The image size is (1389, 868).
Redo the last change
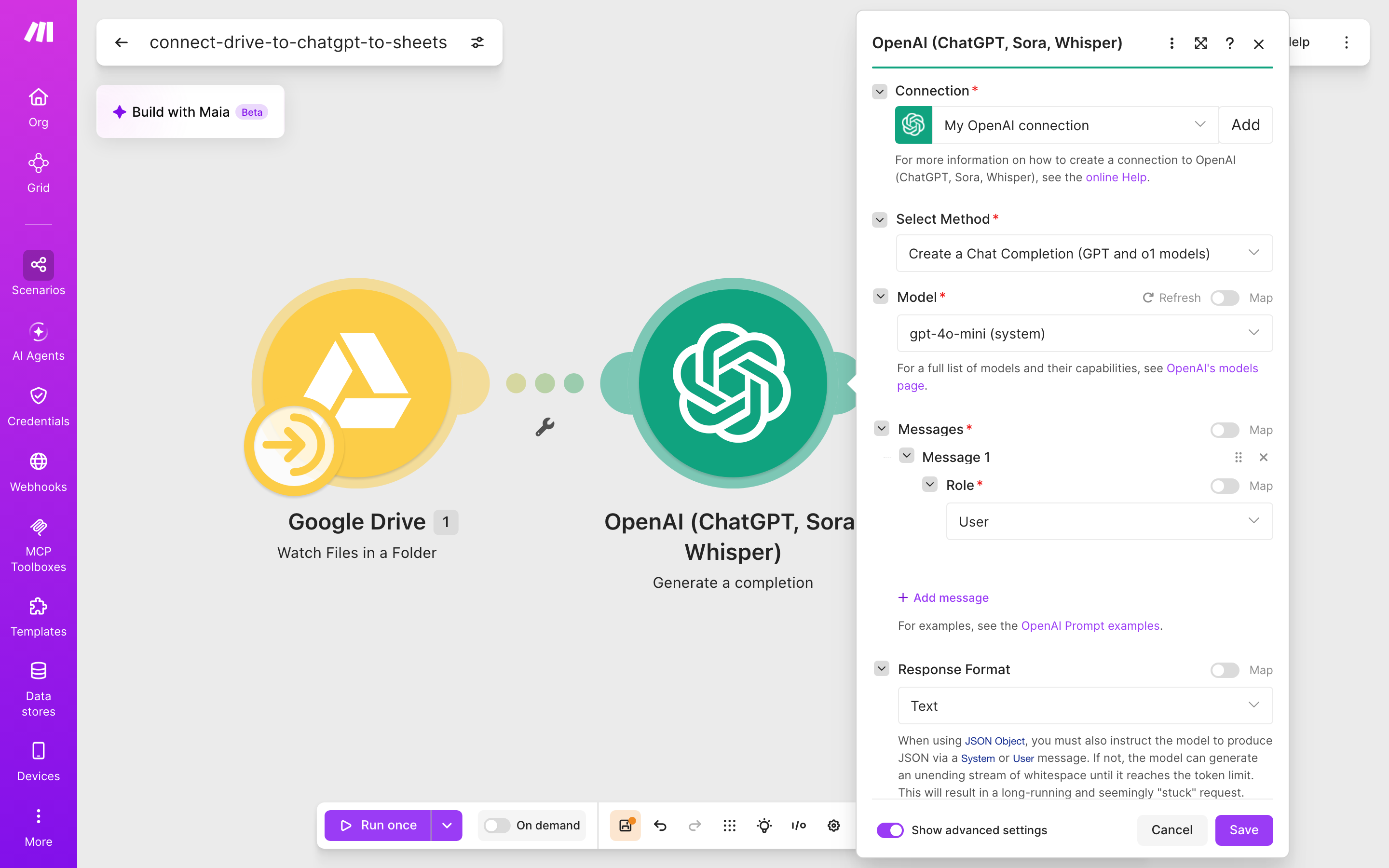694,825
